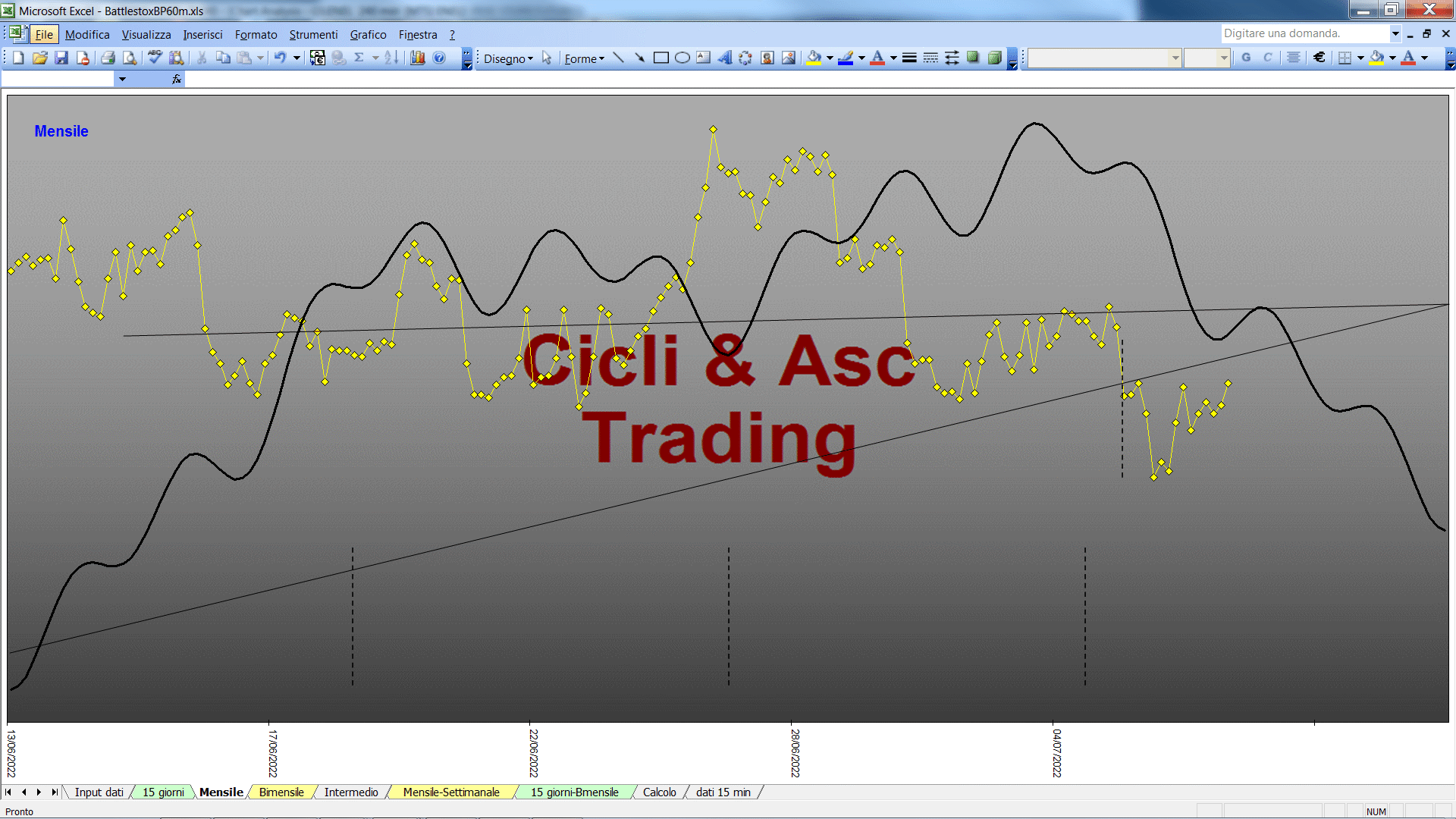Insert a text box from drawing toolbar
This screenshot has height=819, width=1456.
click(x=703, y=58)
